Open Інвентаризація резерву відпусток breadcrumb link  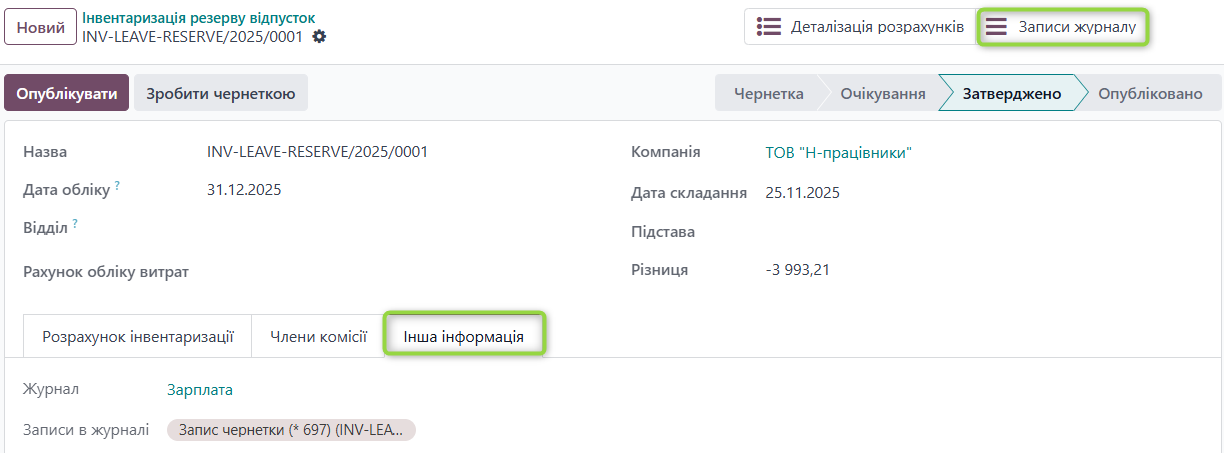[x=198, y=18]
